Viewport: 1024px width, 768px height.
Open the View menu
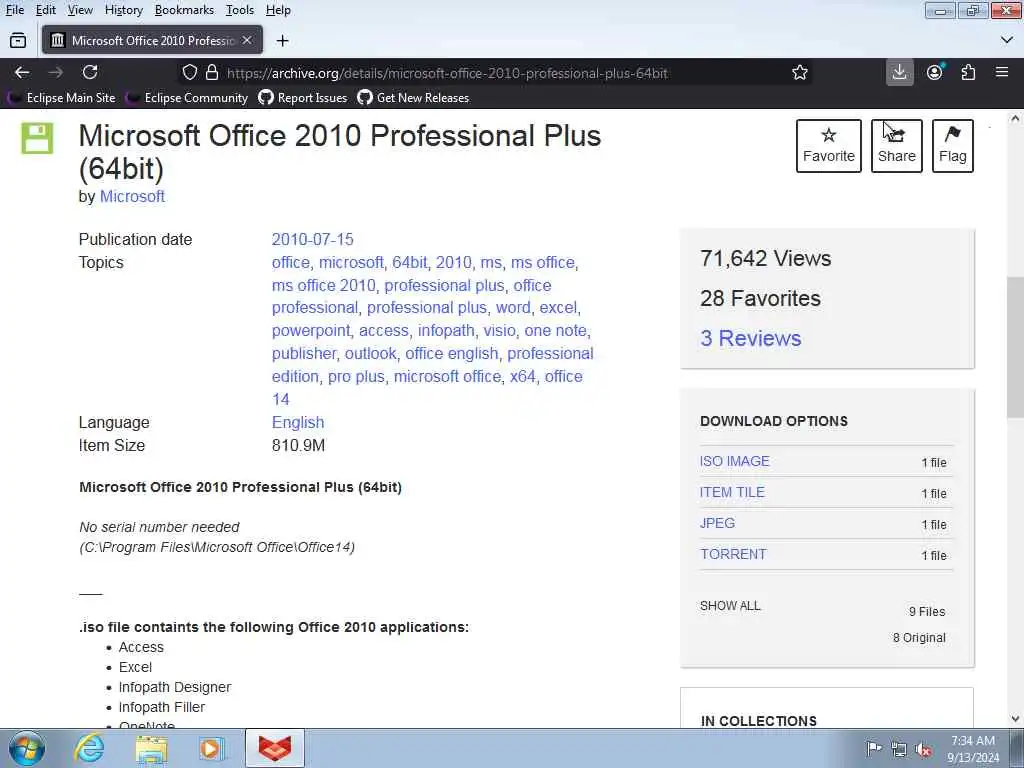[80, 10]
